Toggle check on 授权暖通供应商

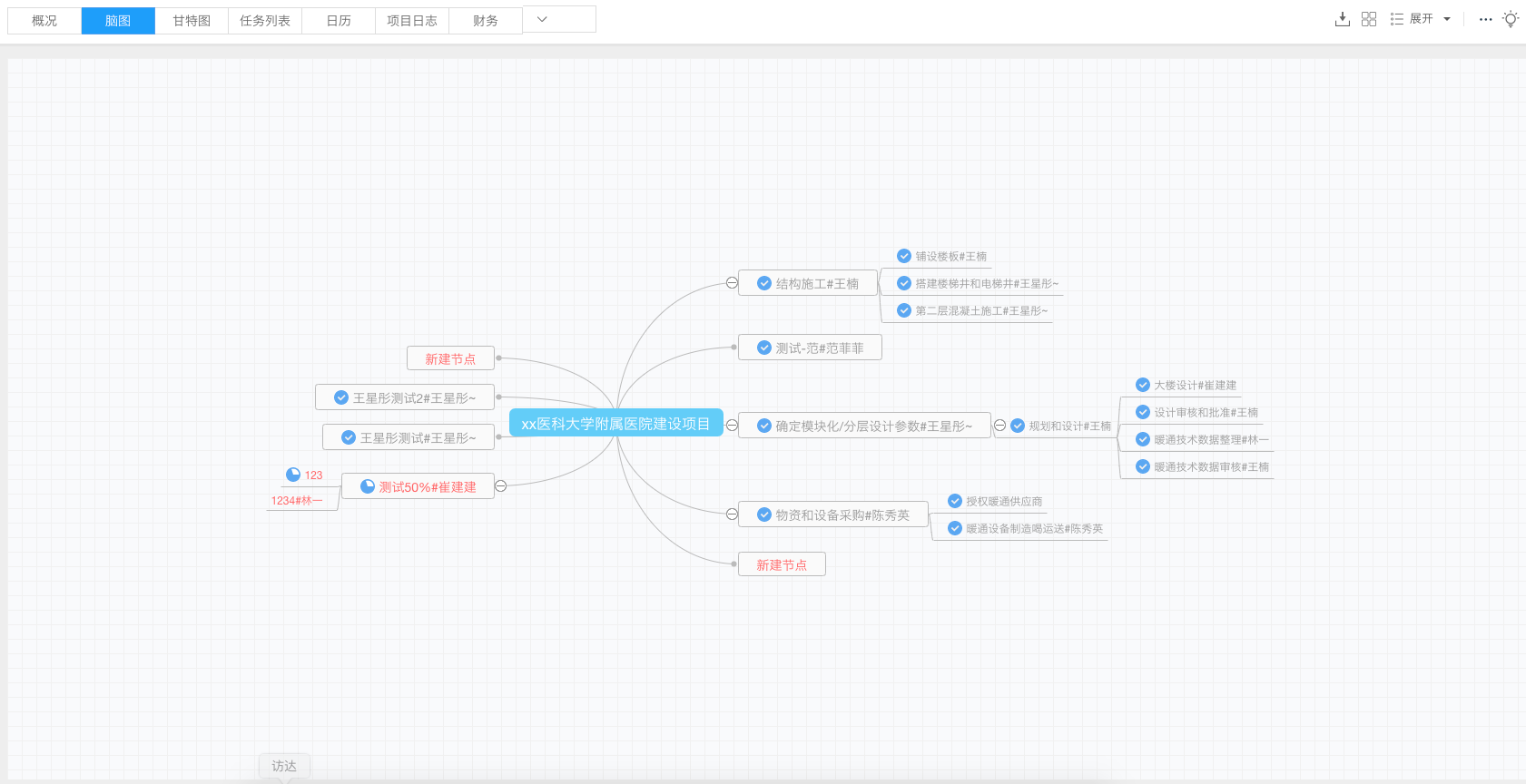click(x=955, y=501)
